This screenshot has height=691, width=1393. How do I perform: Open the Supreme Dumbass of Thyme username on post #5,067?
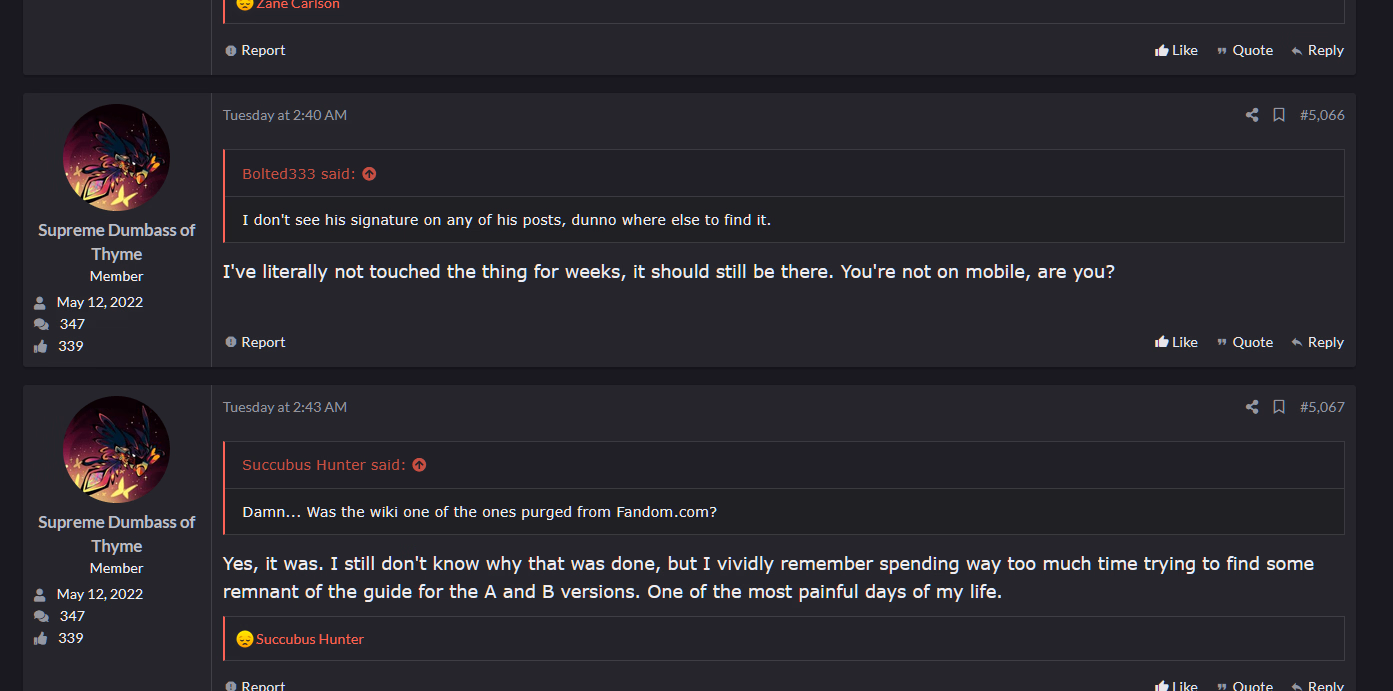tap(116, 534)
